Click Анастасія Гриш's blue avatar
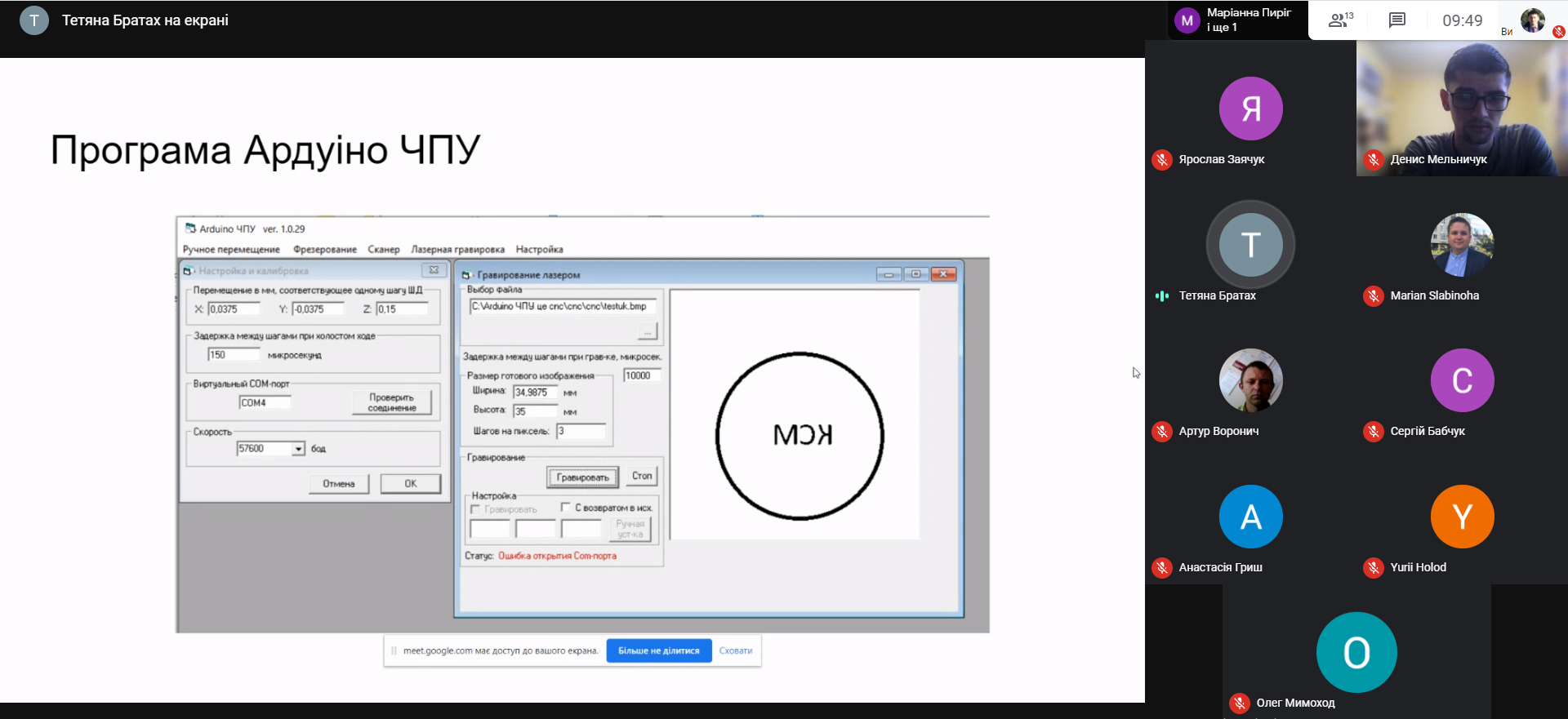This screenshot has height=719, width=1568. click(x=1250, y=517)
